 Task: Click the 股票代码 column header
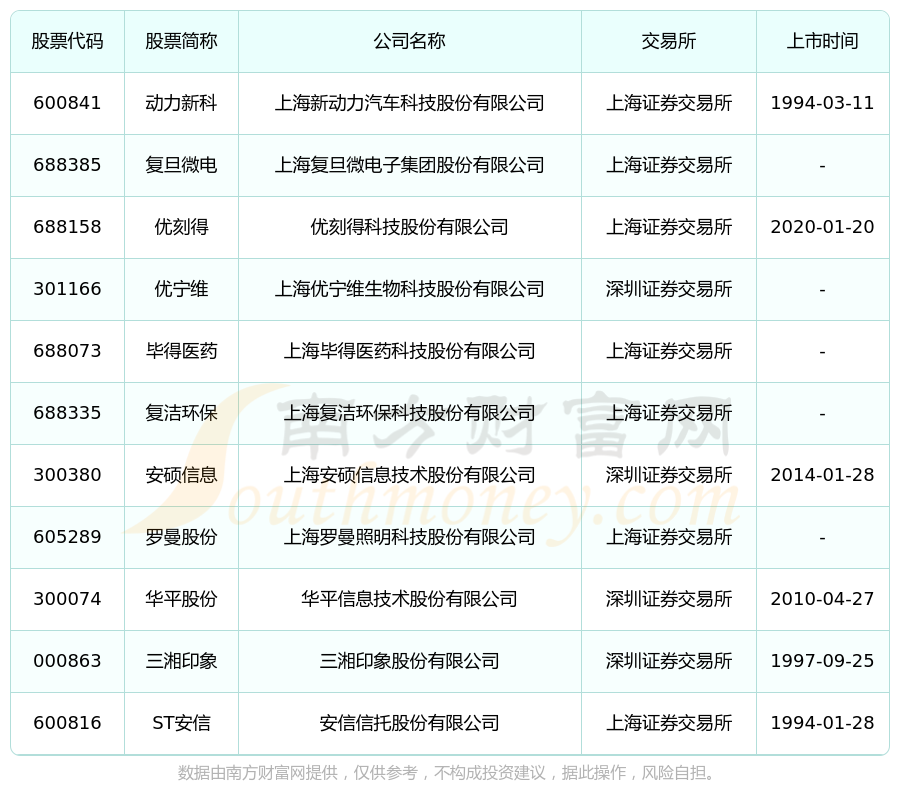[67, 41]
